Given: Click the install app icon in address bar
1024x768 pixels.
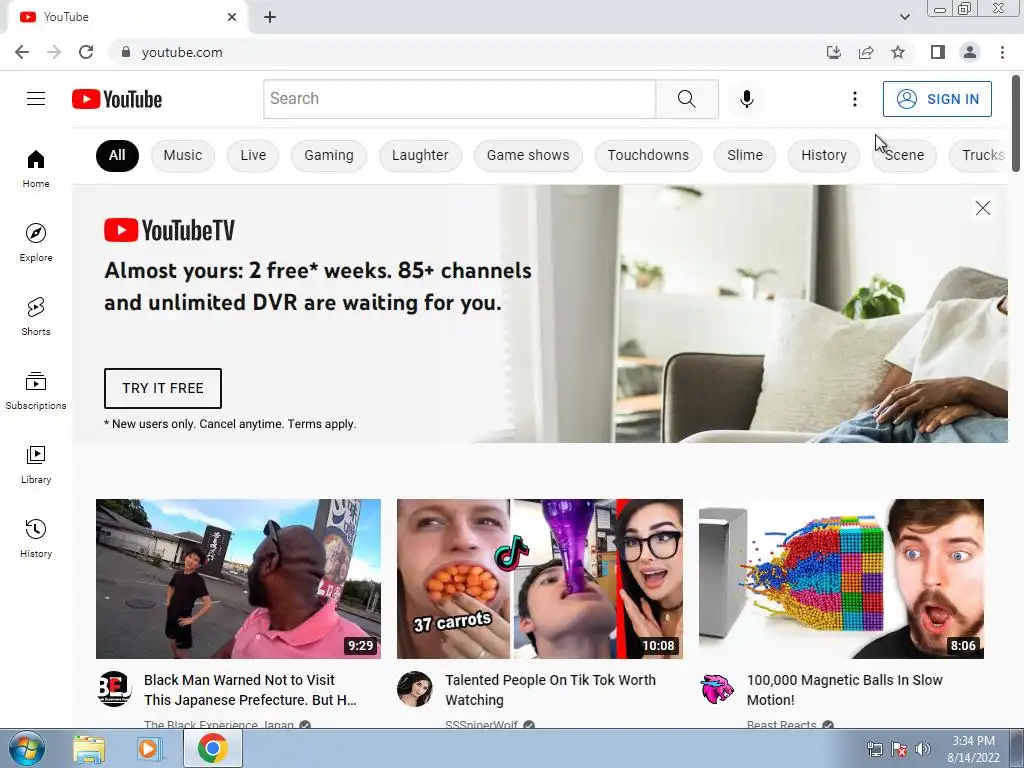Looking at the screenshot, I should 834,52.
